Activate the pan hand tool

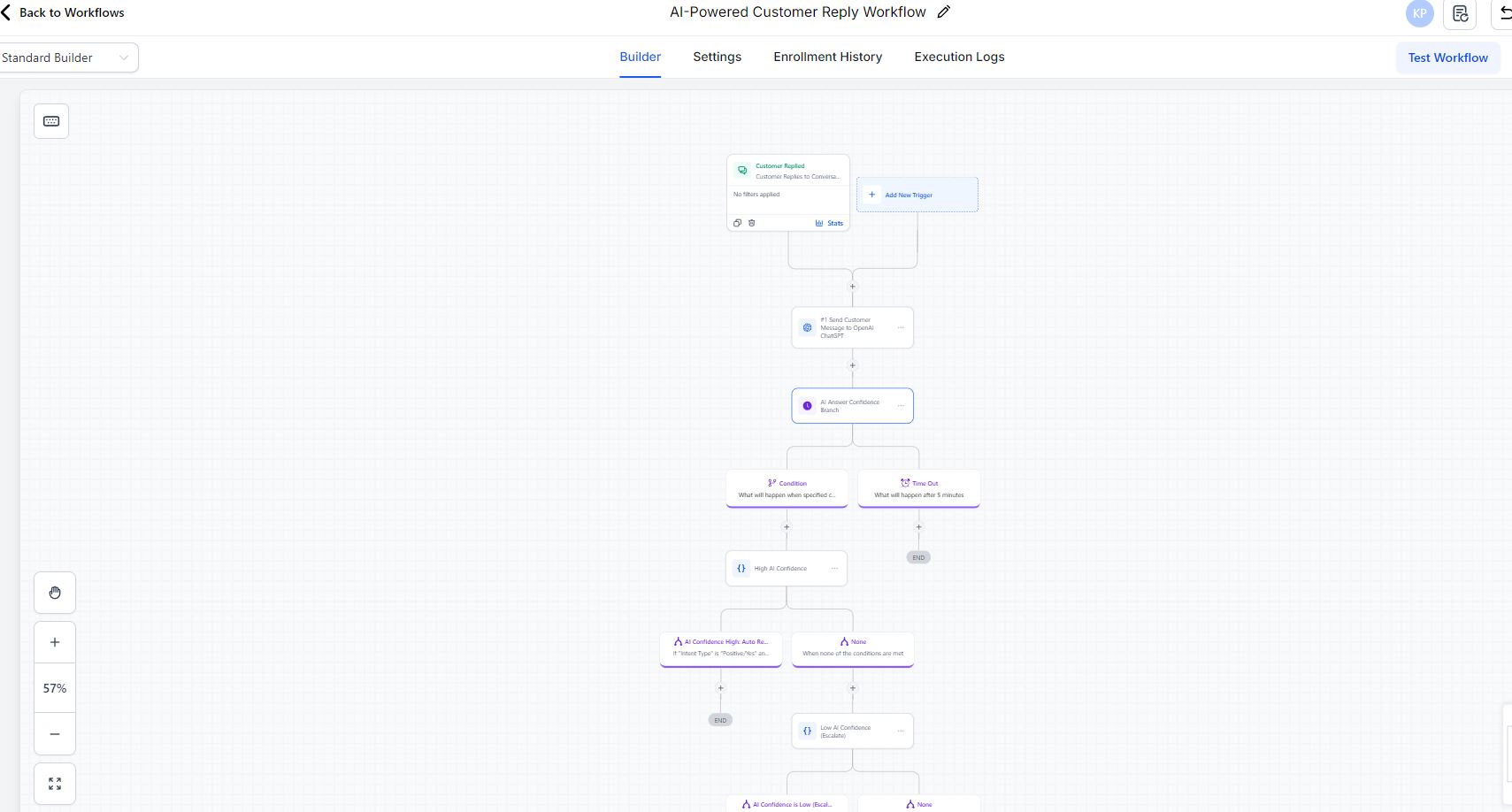pyautogui.click(x=55, y=592)
